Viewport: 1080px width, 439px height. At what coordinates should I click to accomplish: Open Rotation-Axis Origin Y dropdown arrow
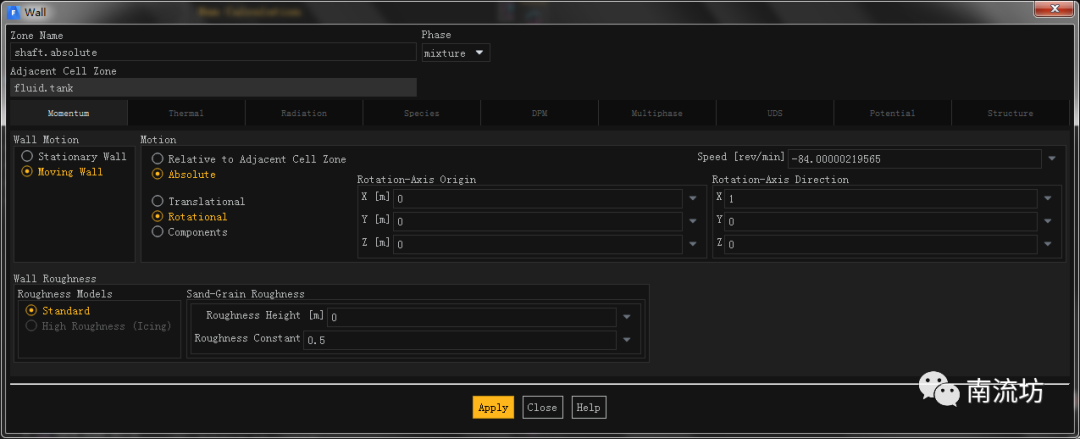[693, 221]
